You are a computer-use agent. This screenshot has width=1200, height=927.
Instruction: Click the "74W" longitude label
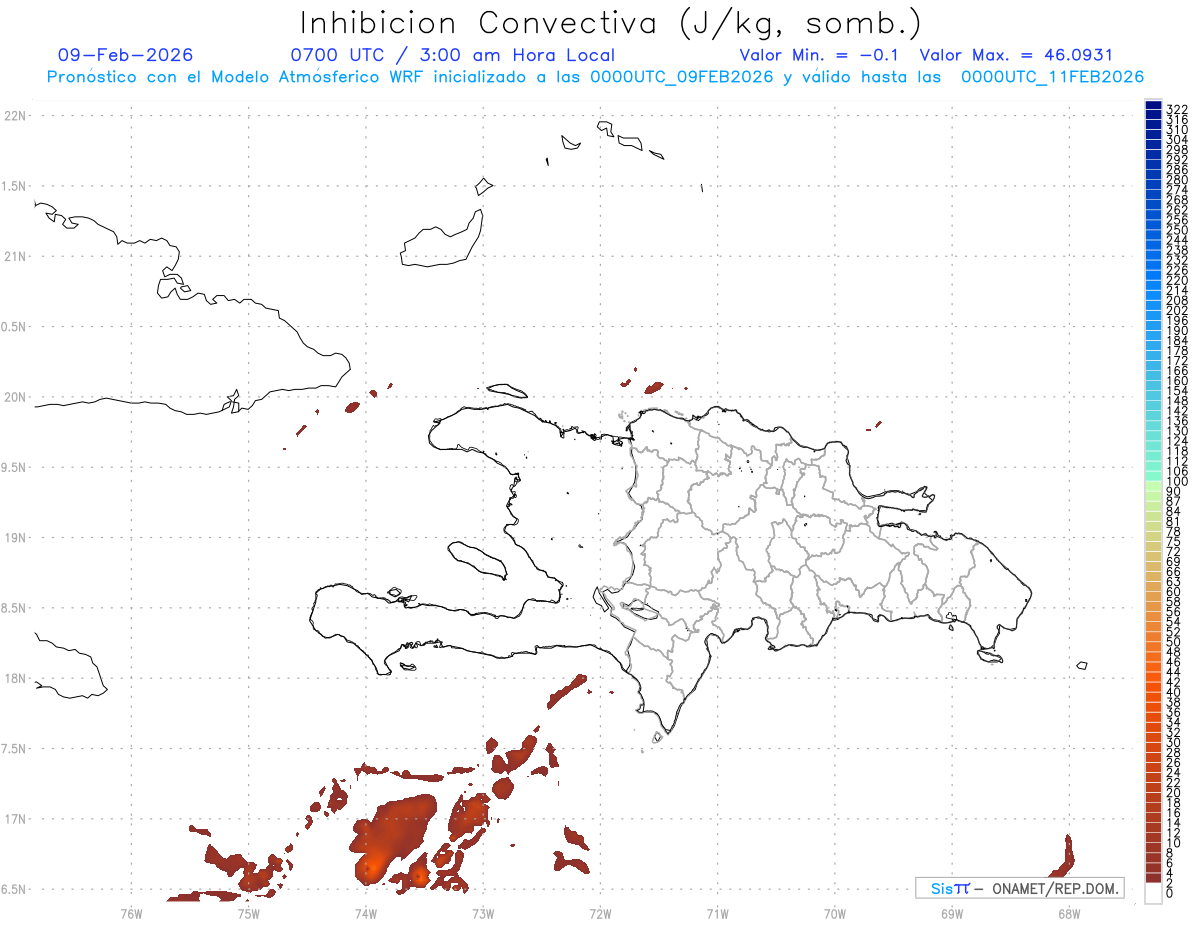pos(365,912)
